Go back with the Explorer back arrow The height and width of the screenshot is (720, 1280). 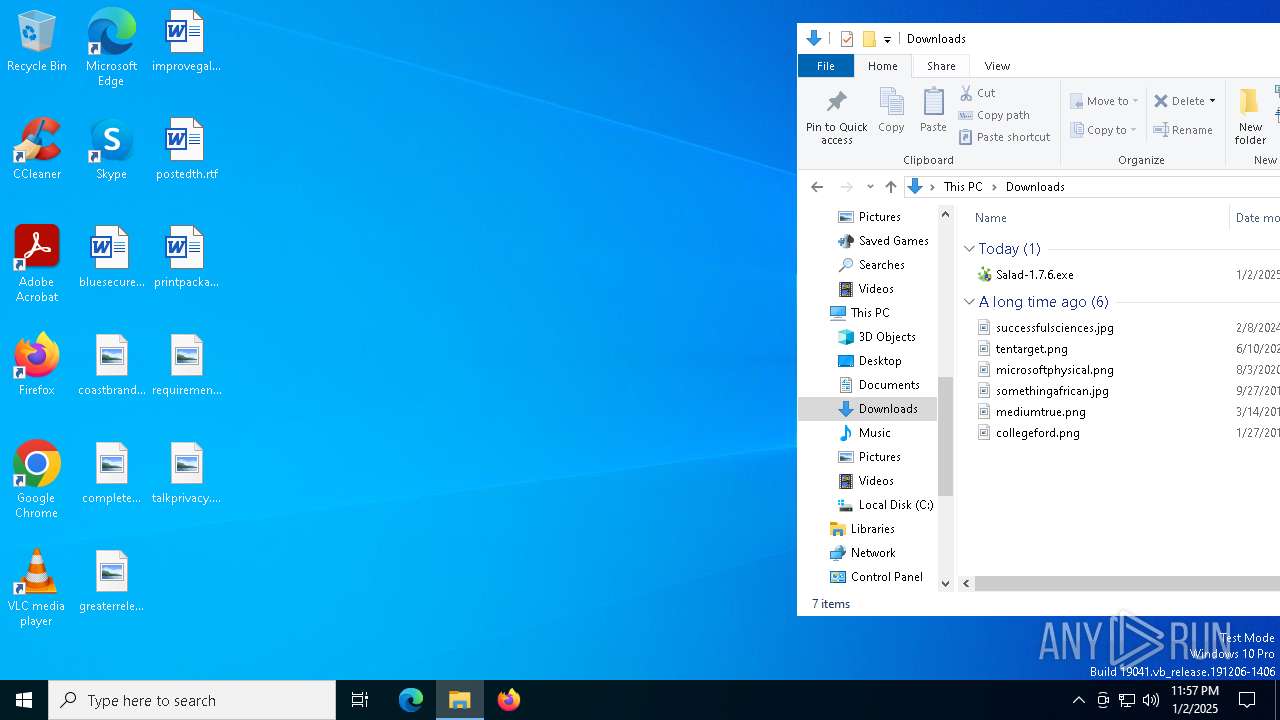[x=817, y=187]
